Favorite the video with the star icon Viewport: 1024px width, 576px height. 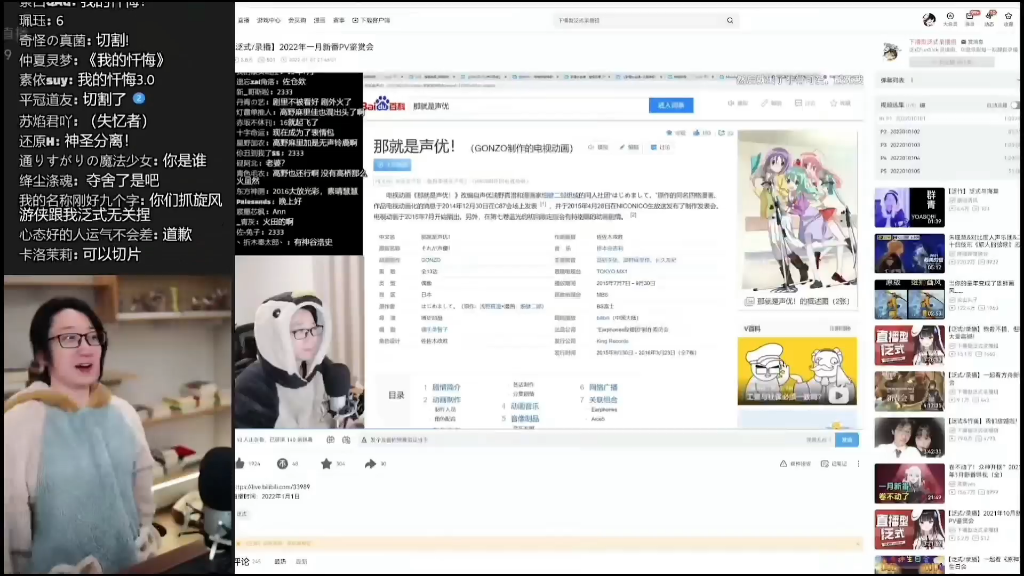click(x=325, y=464)
